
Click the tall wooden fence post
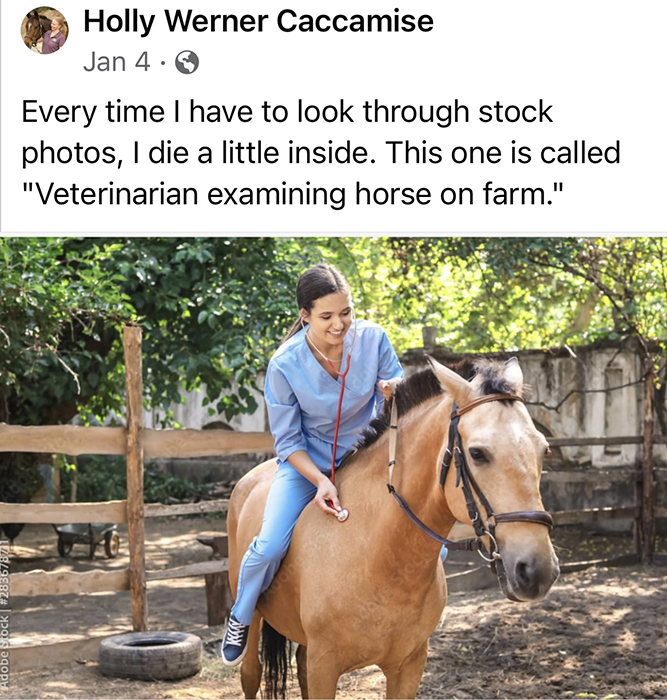[135, 478]
